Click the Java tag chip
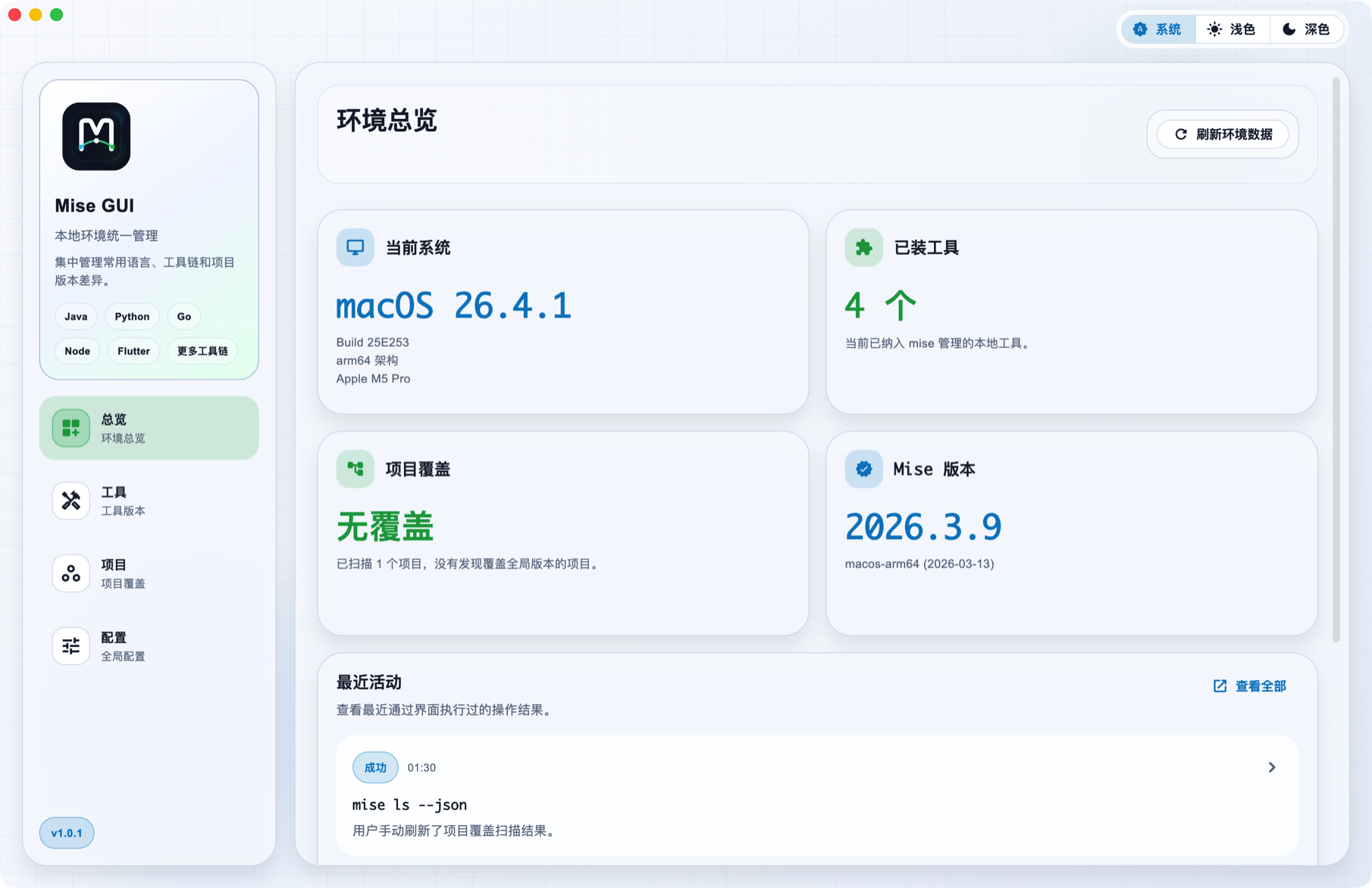The width and height of the screenshot is (1372, 888). point(76,316)
